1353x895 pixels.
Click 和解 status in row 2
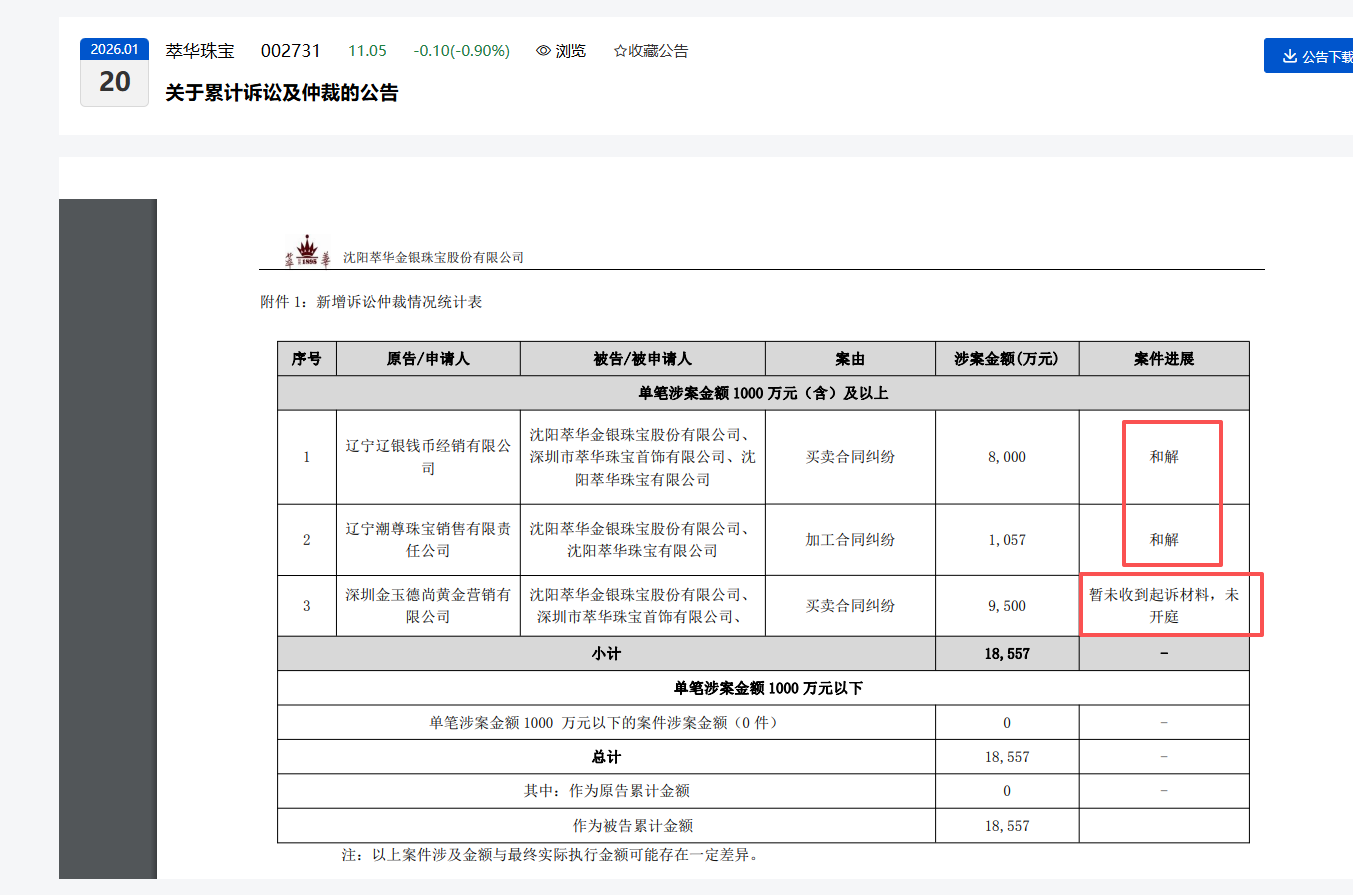click(x=1164, y=540)
